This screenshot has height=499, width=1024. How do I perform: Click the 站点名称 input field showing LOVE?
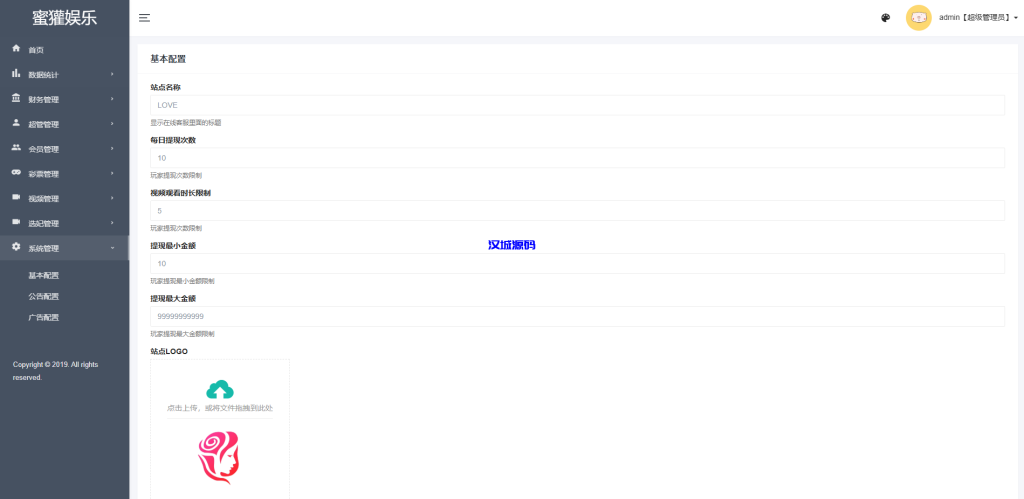(x=577, y=105)
